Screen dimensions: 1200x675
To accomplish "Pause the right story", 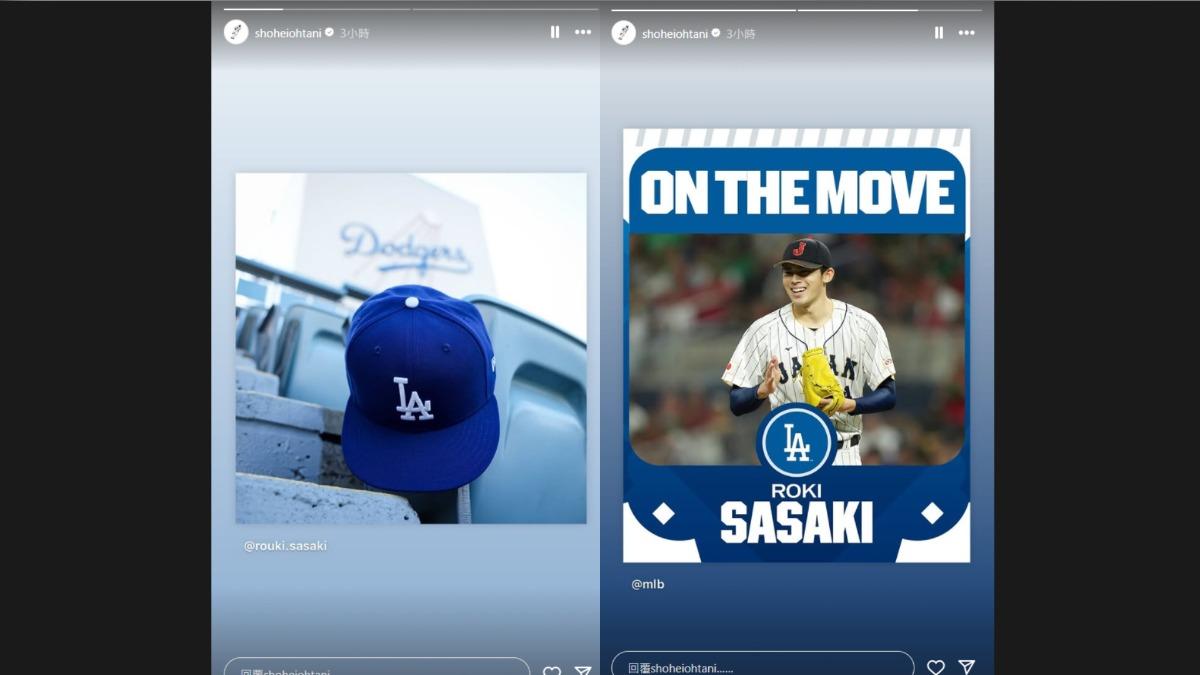I will point(939,33).
